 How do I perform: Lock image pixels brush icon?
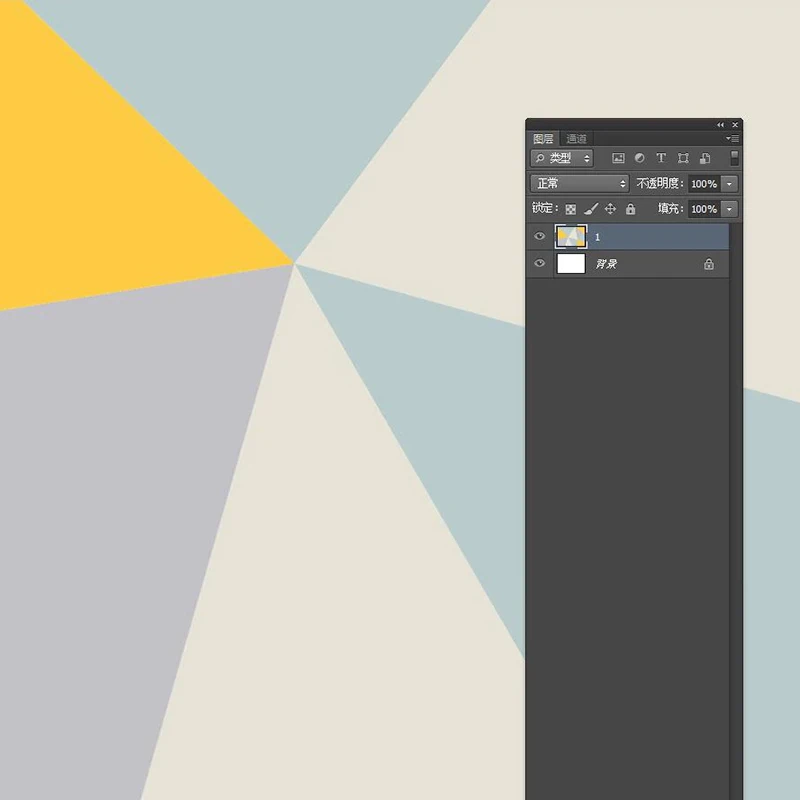coord(591,209)
